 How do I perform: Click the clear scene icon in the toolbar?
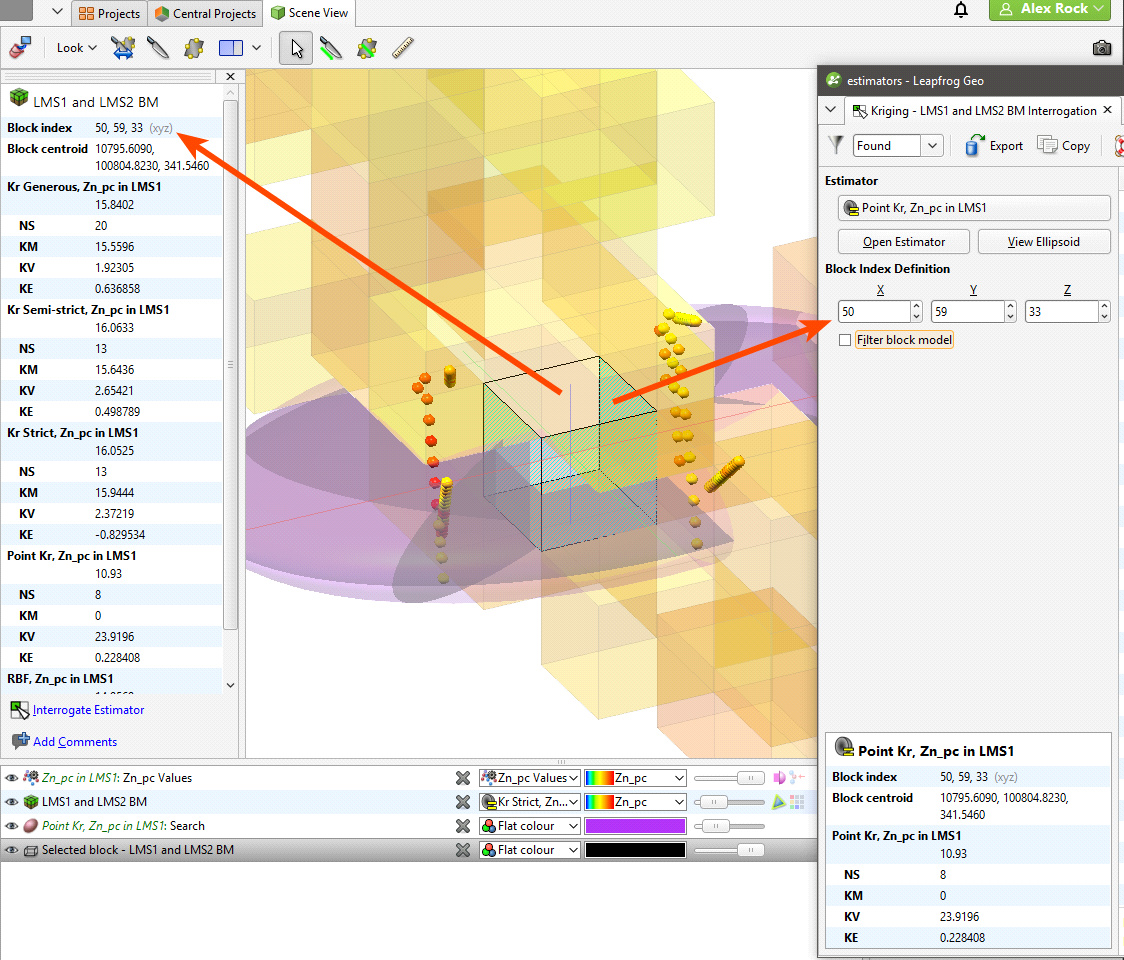[x=21, y=48]
